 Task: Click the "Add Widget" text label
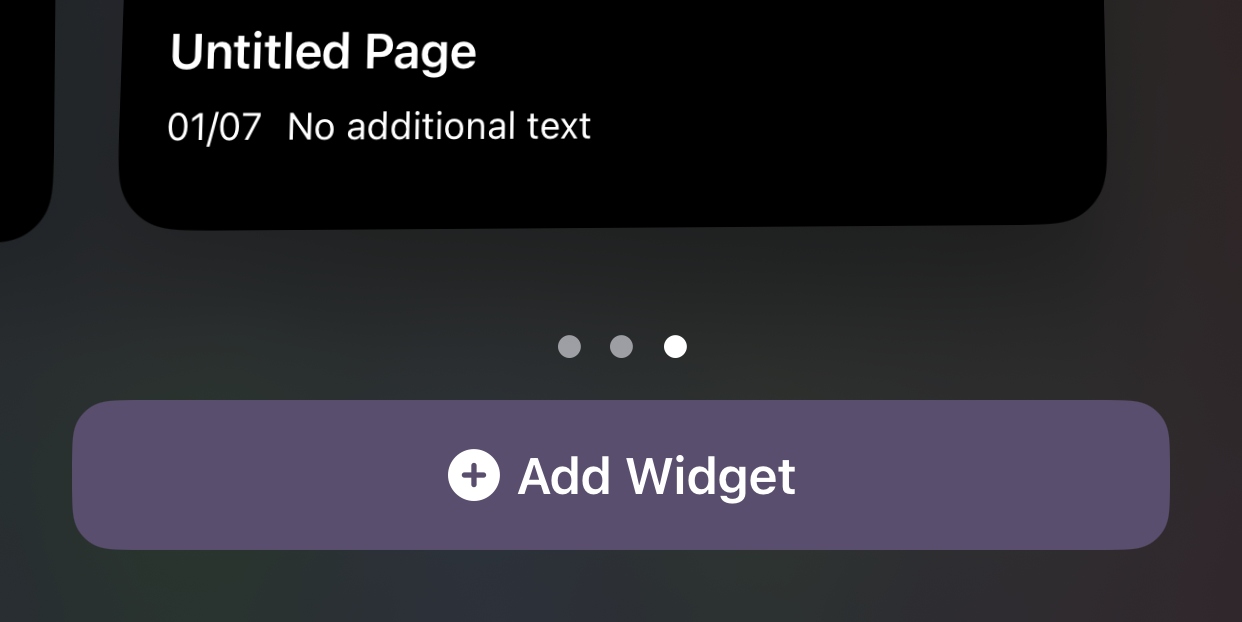[x=656, y=476]
